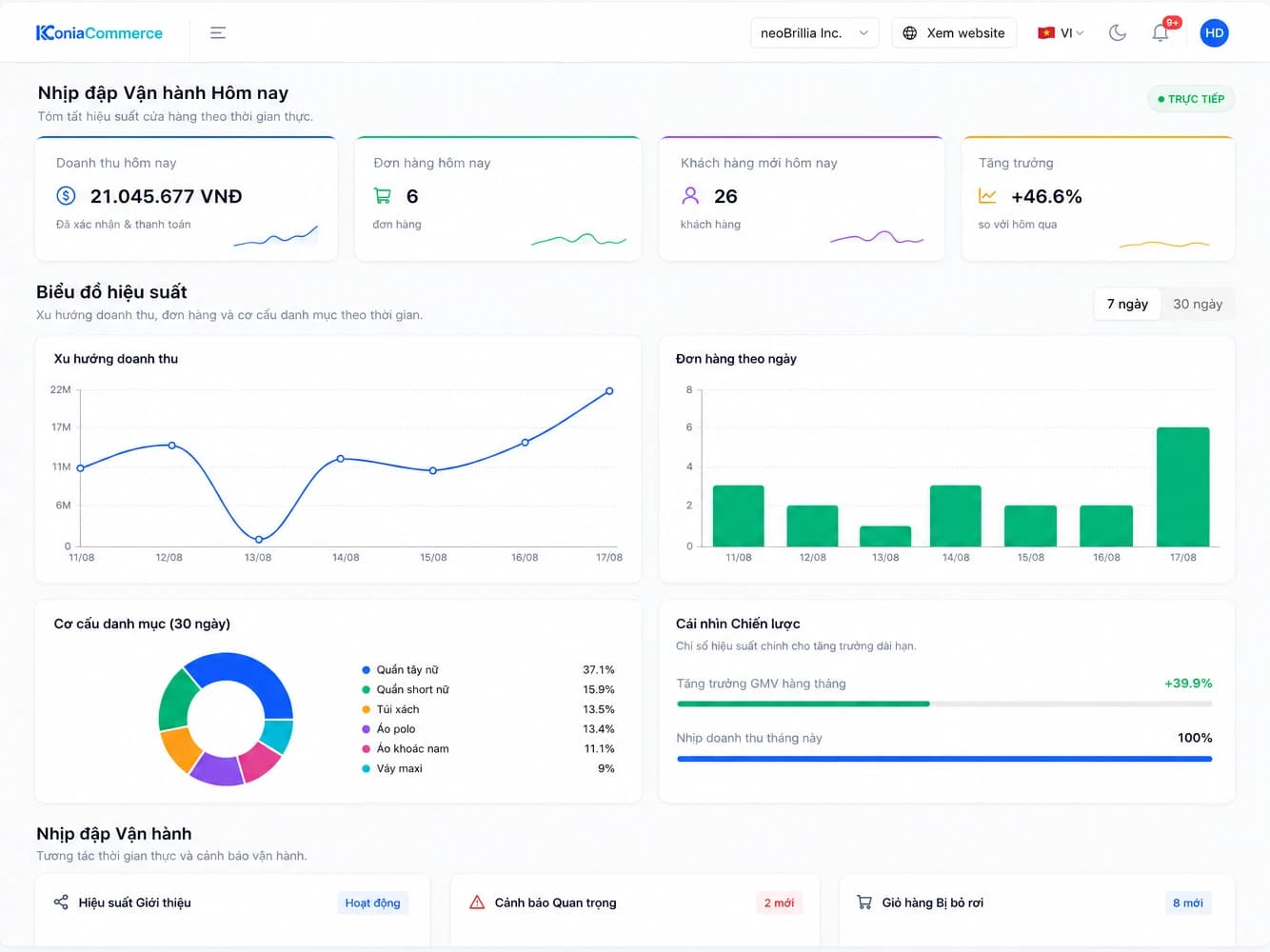Click the Vietnam flag icon
The height and width of the screenshot is (952, 1270).
coord(1046,32)
